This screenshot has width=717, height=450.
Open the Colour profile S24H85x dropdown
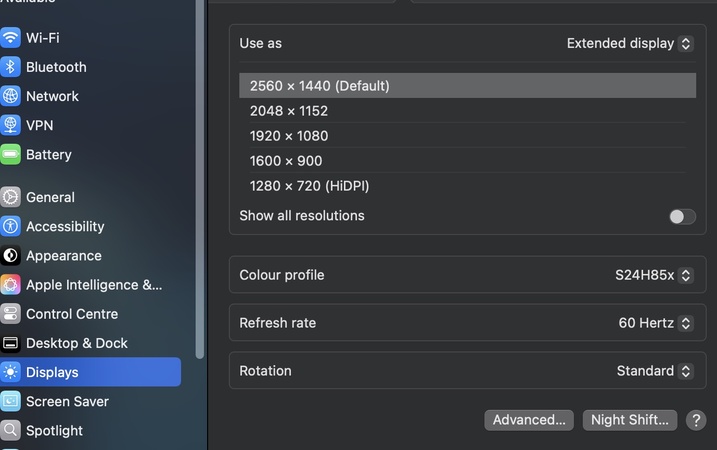[654, 275]
